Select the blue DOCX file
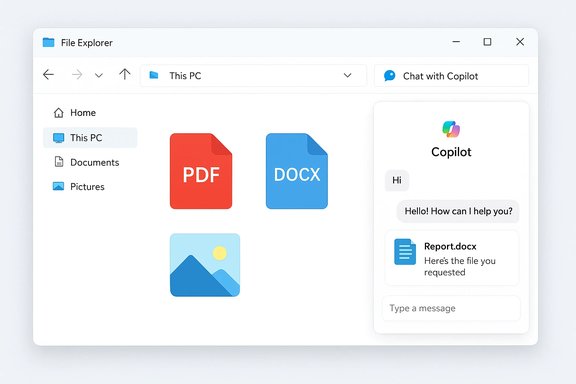 click(x=297, y=171)
